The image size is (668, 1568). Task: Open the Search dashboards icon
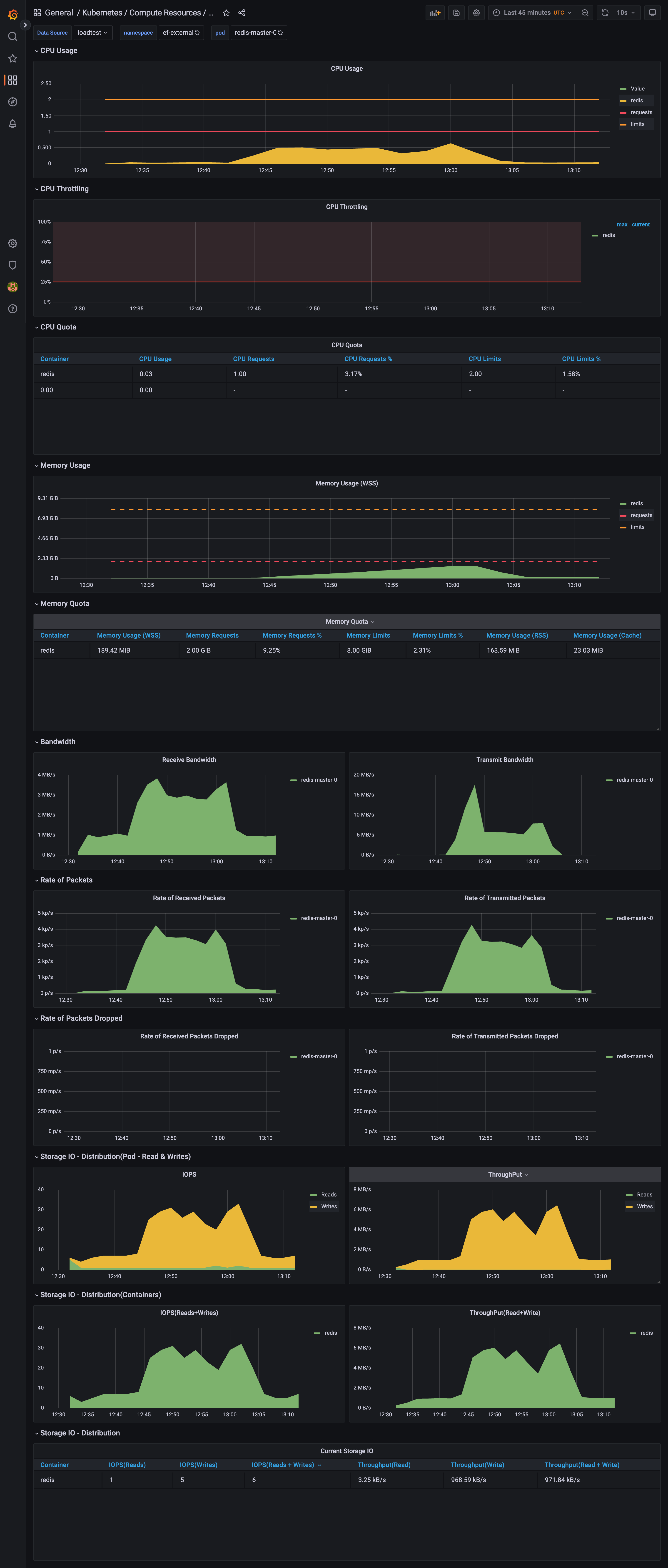pyautogui.click(x=12, y=36)
